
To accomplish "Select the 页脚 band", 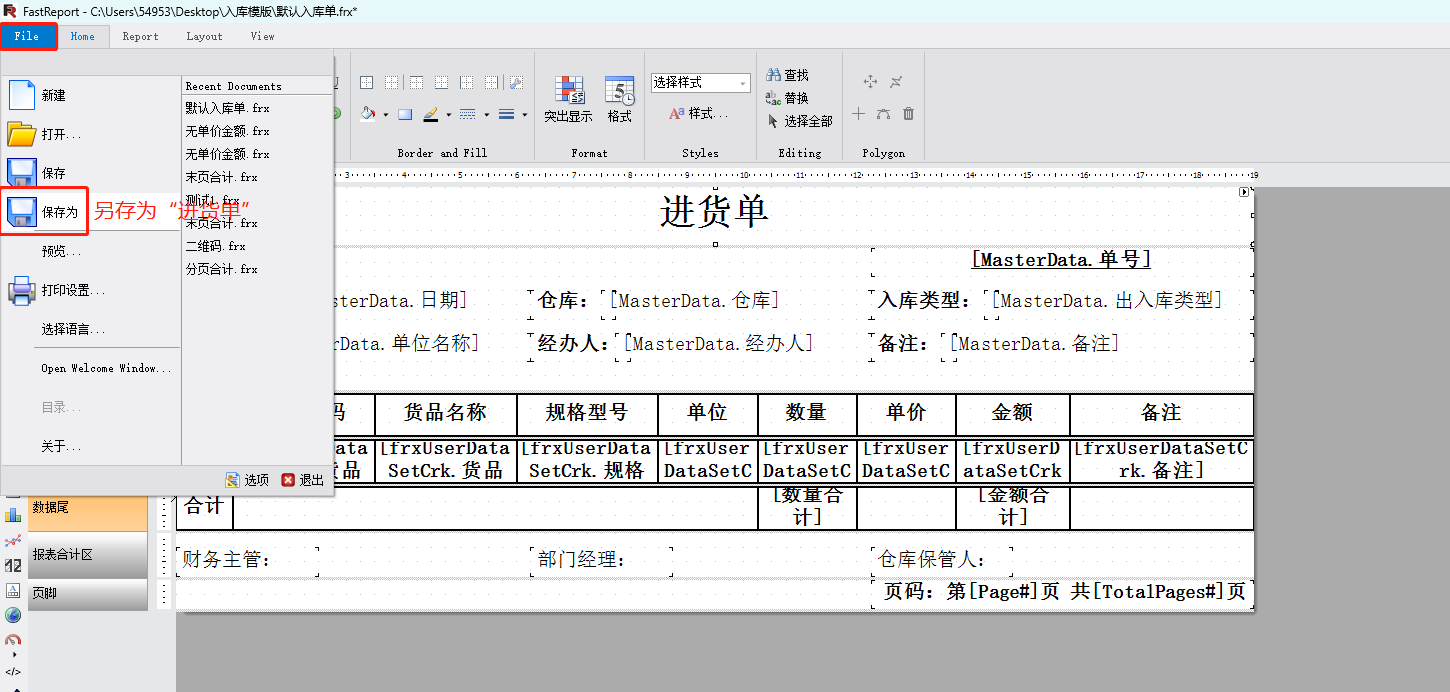I will [88, 593].
